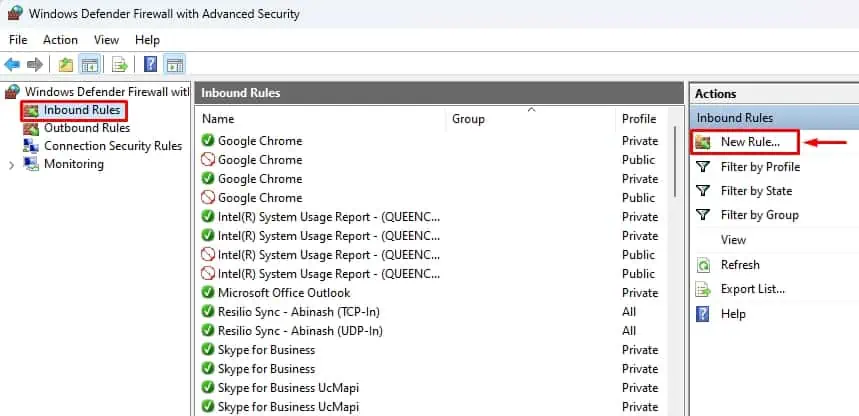Open Filter by State action
Viewport: 859px width, 416px height.
point(756,191)
